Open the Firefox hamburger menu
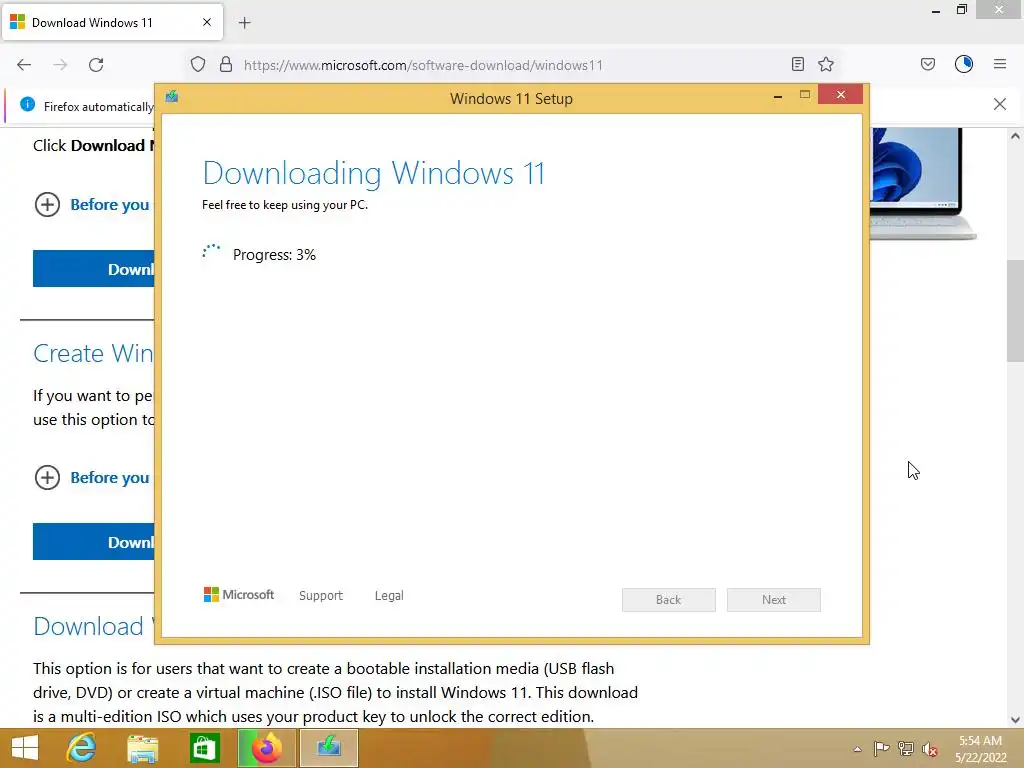 1000,64
